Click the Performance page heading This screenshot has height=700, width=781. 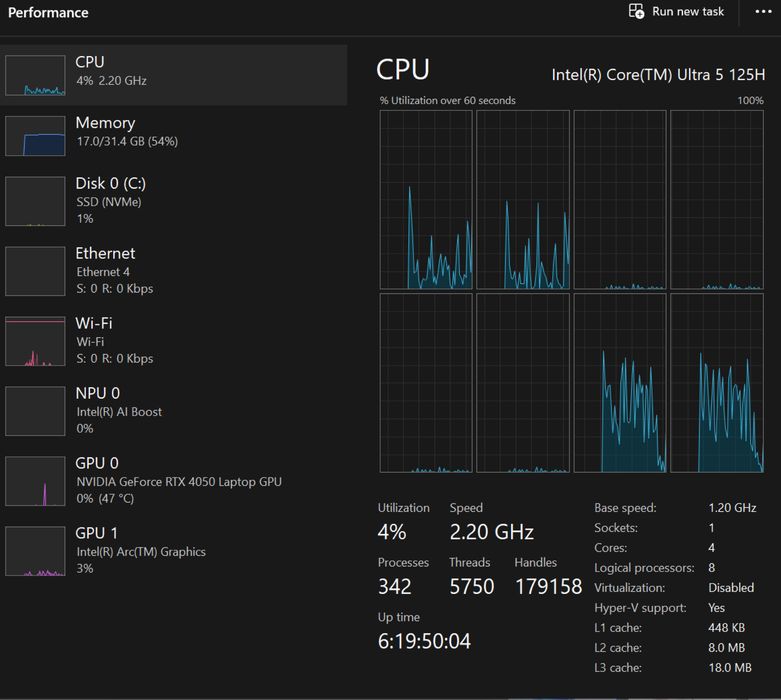click(x=48, y=12)
